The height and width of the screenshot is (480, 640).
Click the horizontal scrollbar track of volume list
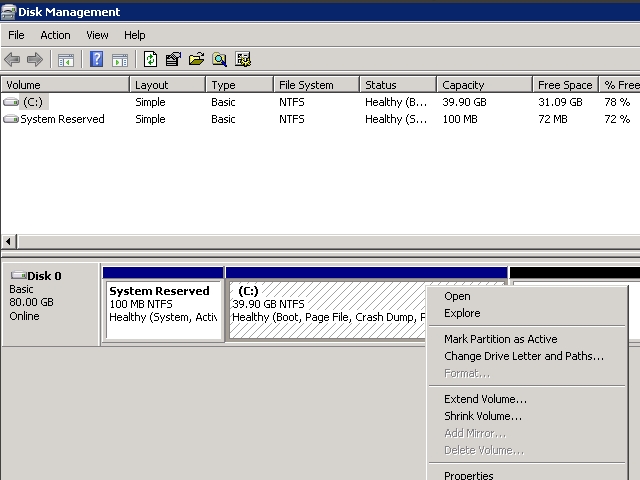329,241
